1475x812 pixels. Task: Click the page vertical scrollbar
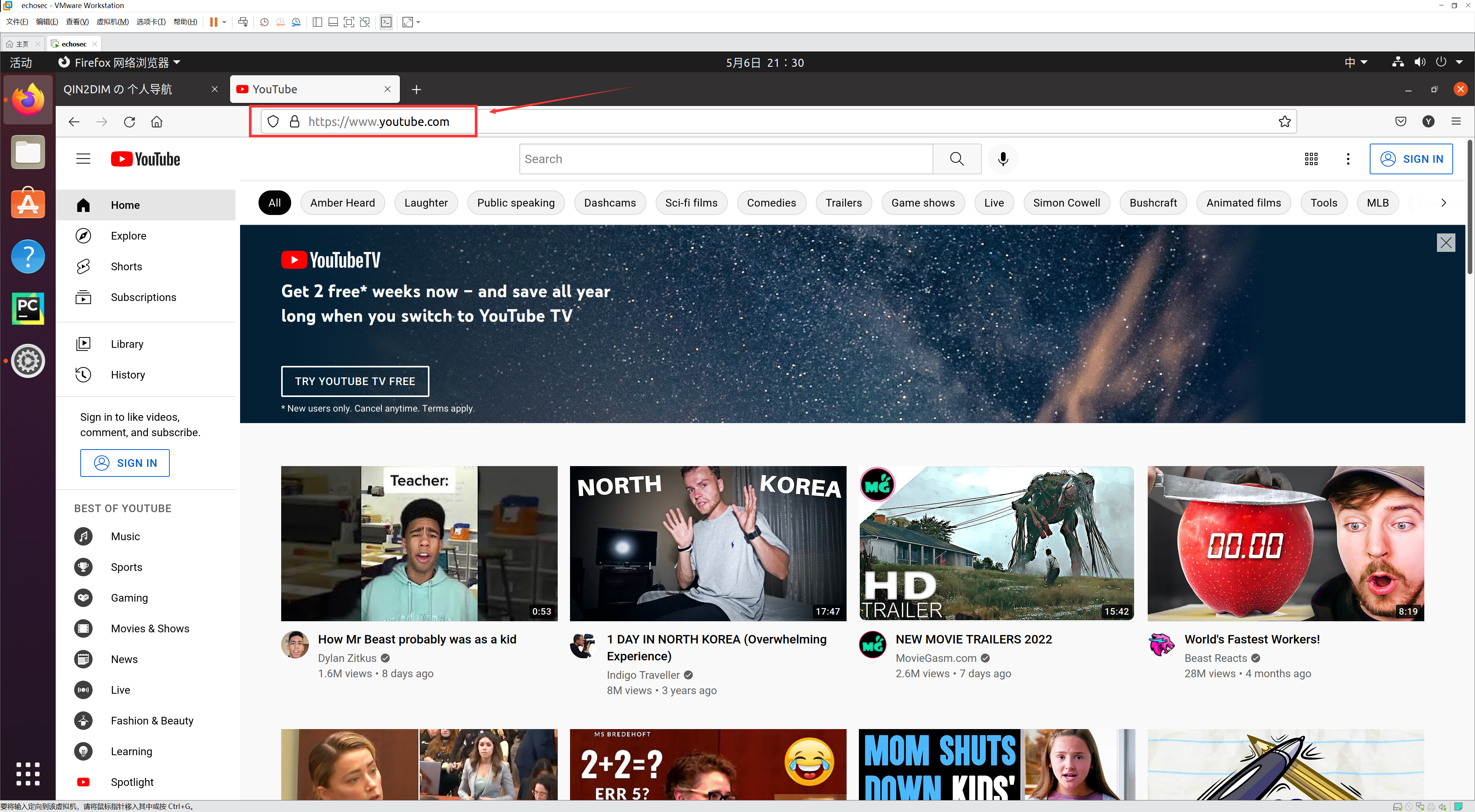(1469, 206)
